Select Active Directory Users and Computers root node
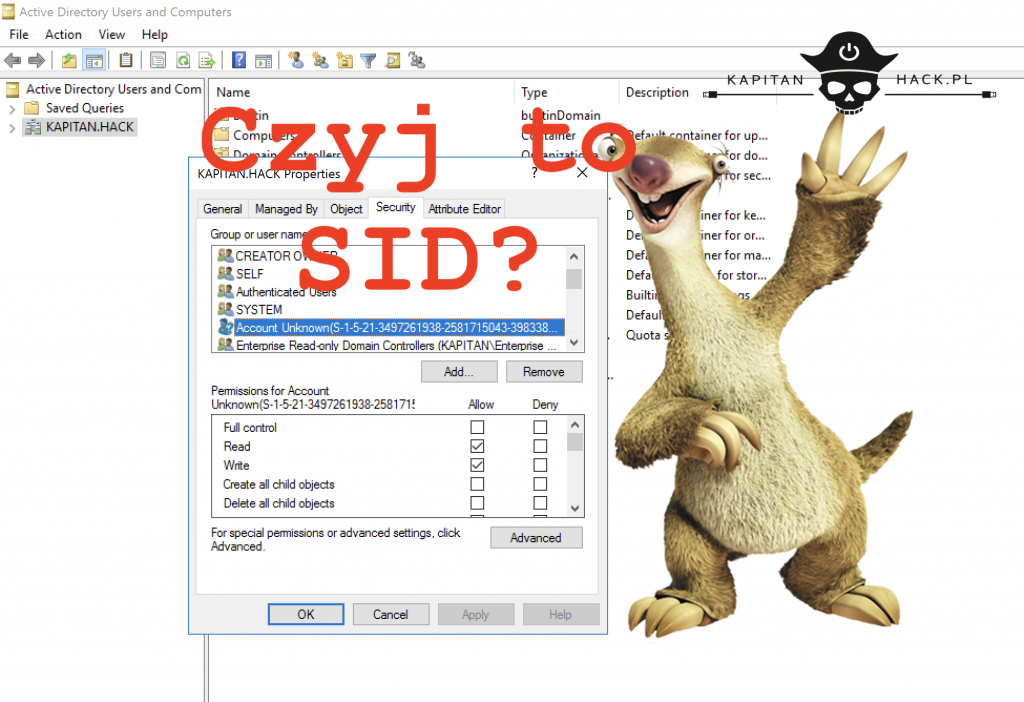The height and width of the screenshot is (702, 1024). 113,89
